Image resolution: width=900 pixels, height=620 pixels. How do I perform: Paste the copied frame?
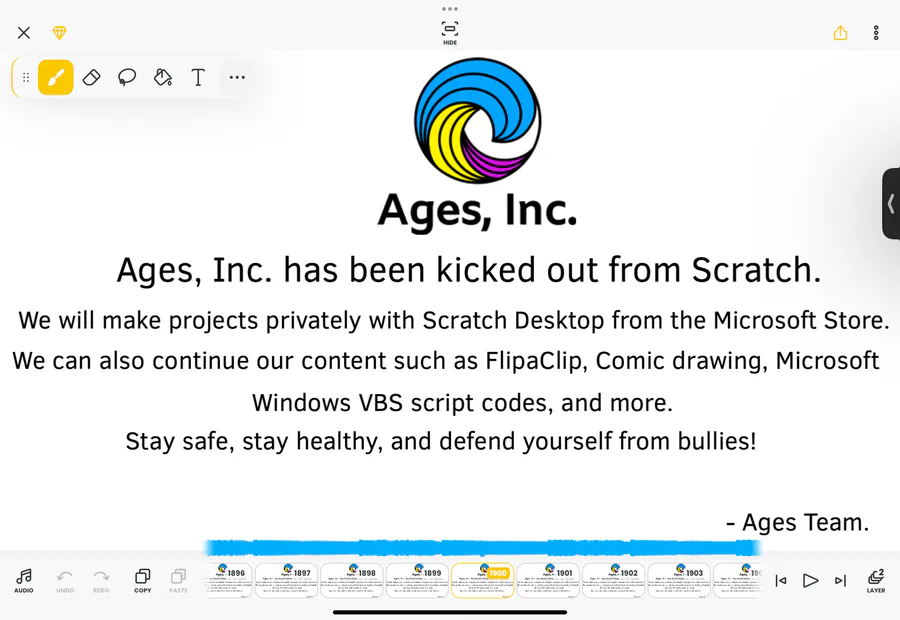coord(179,580)
